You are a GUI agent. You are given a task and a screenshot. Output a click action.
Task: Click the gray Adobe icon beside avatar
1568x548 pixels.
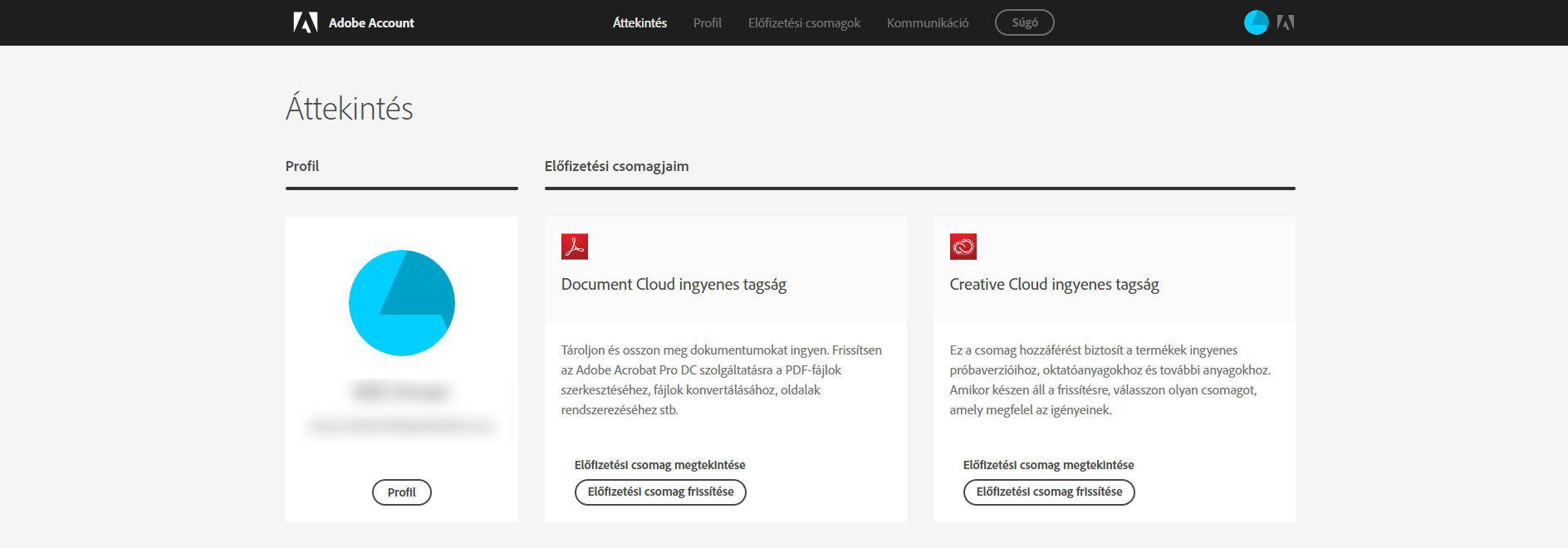1286,22
